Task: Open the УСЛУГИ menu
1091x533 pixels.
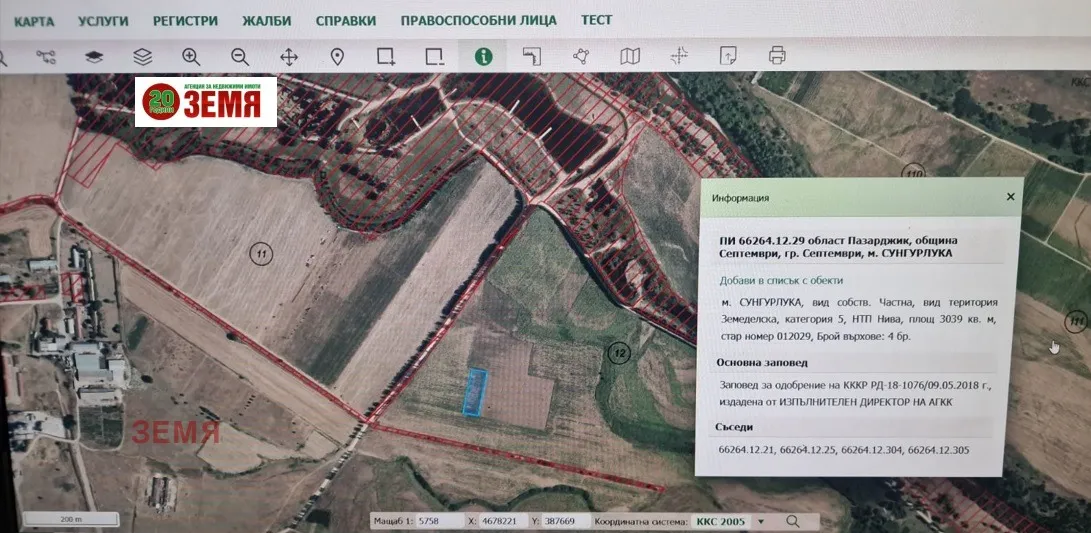Action: (103, 20)
